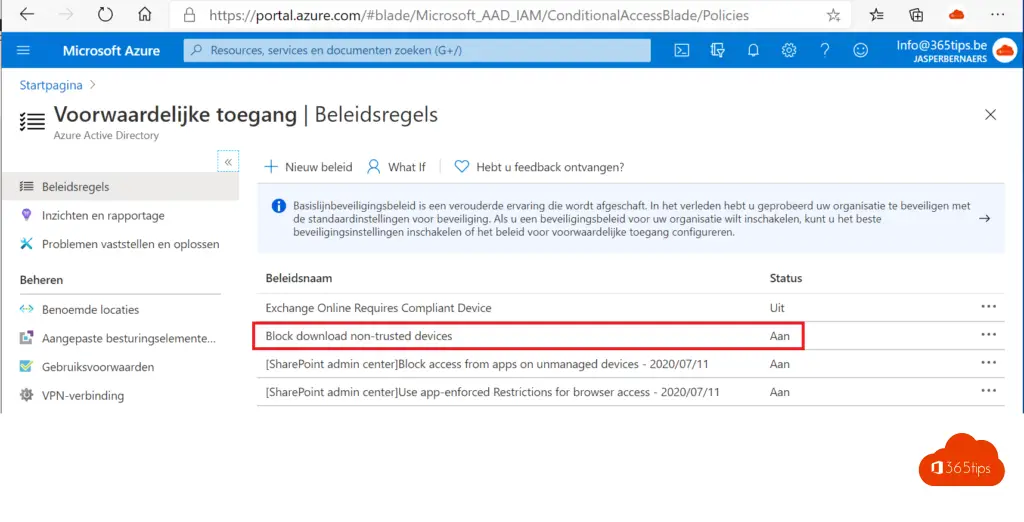The width and height of the screenshot is (1024, 522).
Task: Open Azure portal settings gear
Action: [789, 50]
